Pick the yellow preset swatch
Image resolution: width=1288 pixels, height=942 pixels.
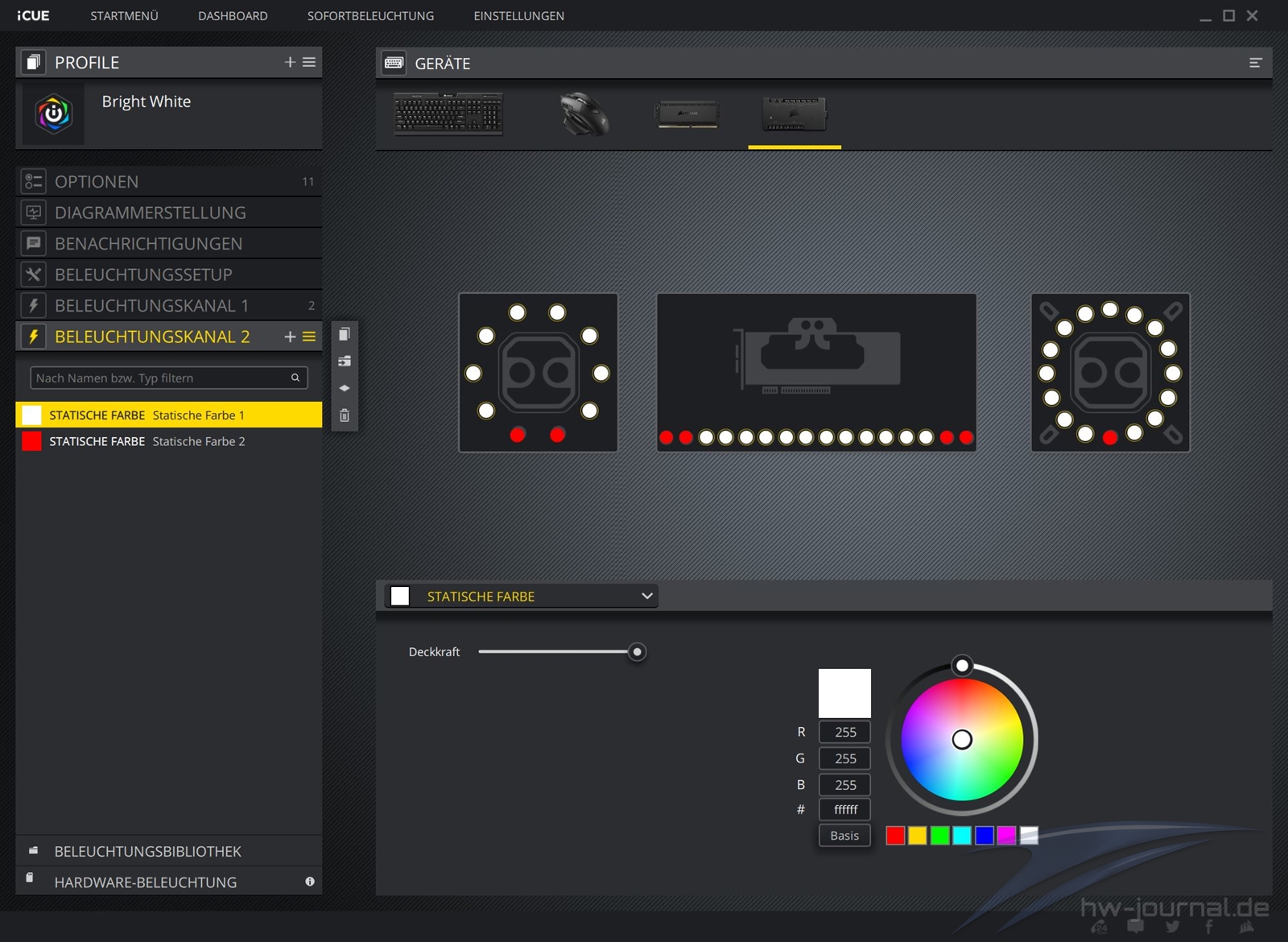coord(917,836)
